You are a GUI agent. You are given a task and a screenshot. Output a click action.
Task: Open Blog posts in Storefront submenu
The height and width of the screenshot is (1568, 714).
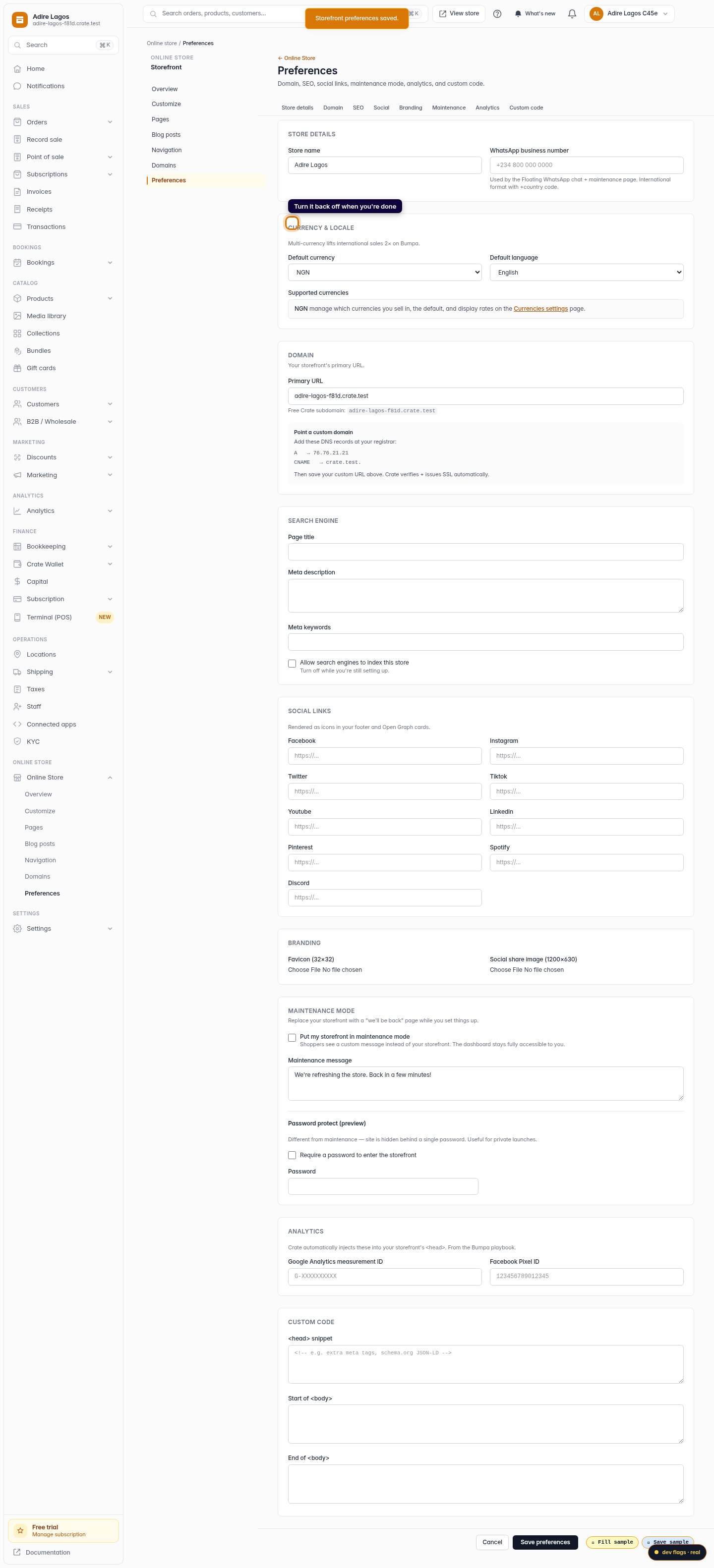tap(166, 134)
